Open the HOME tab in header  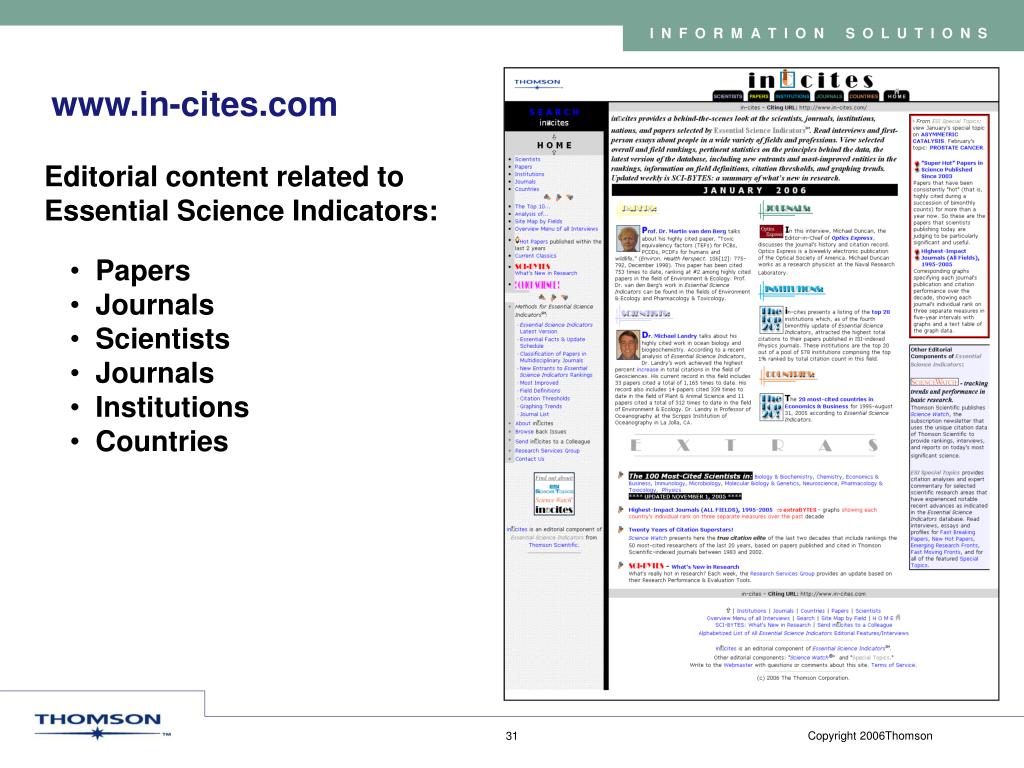[x=897, y=95]
